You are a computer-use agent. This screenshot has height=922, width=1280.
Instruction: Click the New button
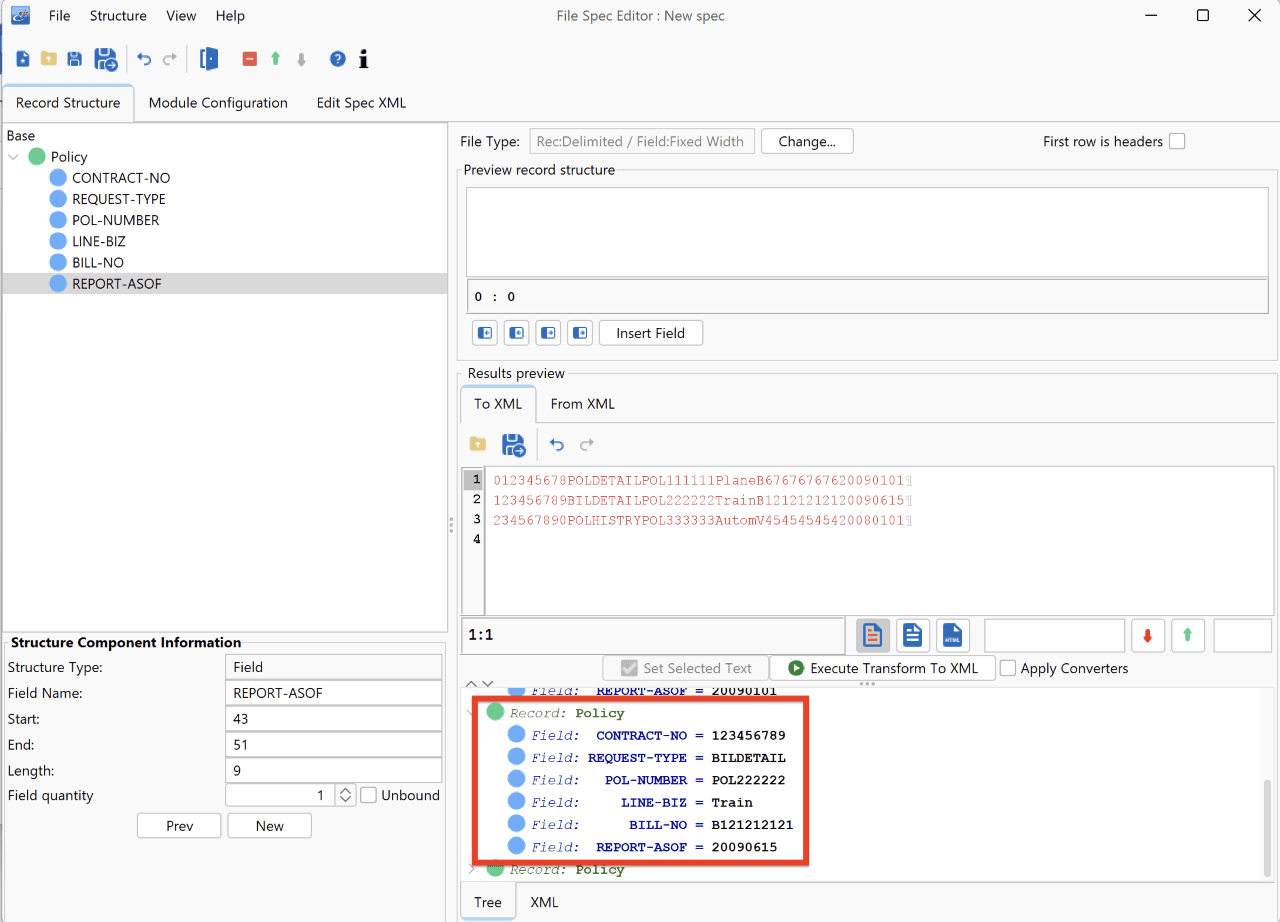coord(269,826)
